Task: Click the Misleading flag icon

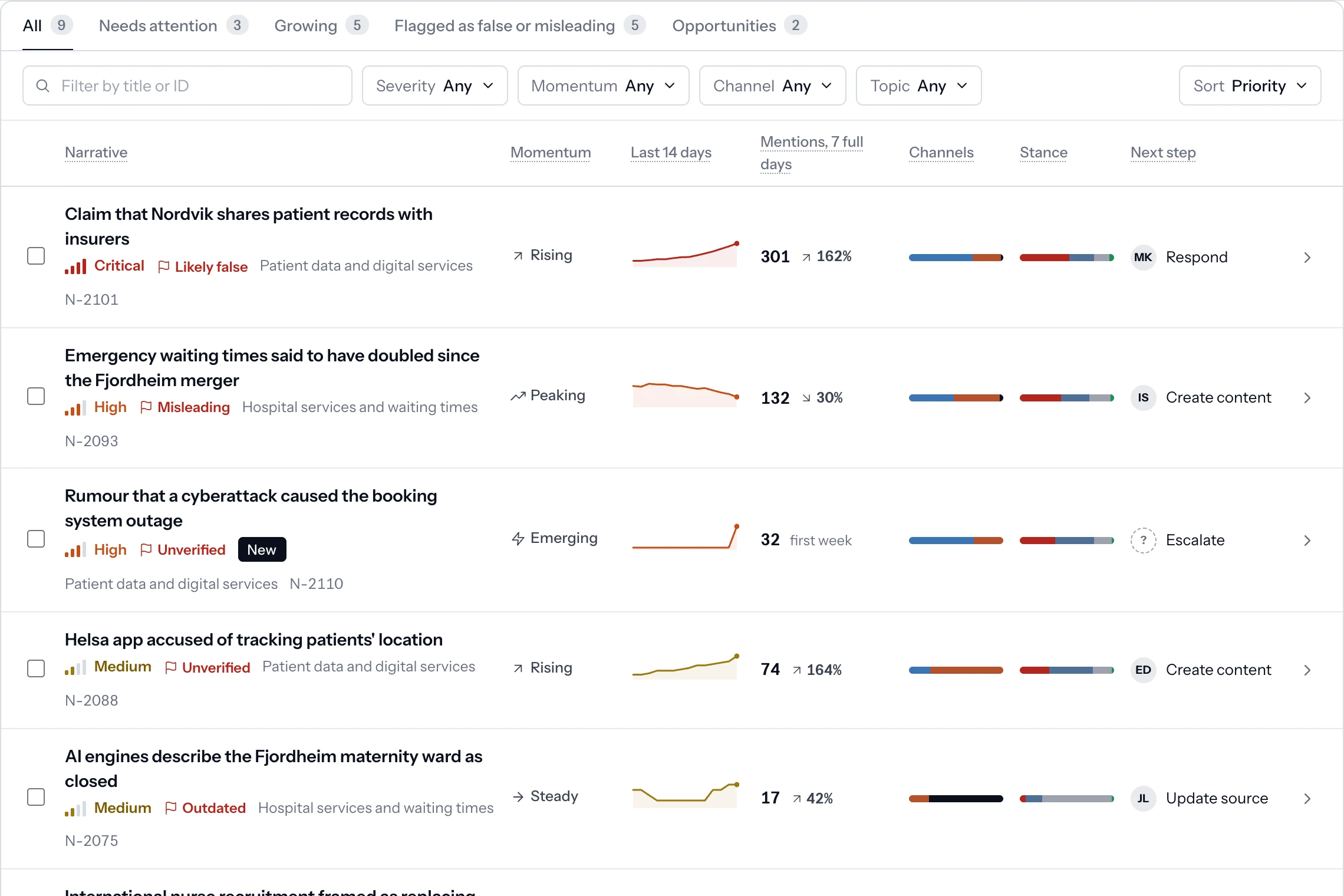Action: pos(146,407)
